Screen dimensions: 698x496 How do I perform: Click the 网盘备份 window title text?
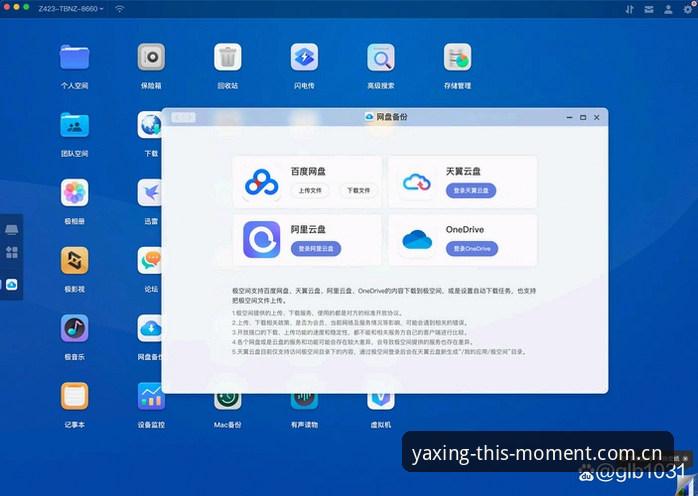392,117
